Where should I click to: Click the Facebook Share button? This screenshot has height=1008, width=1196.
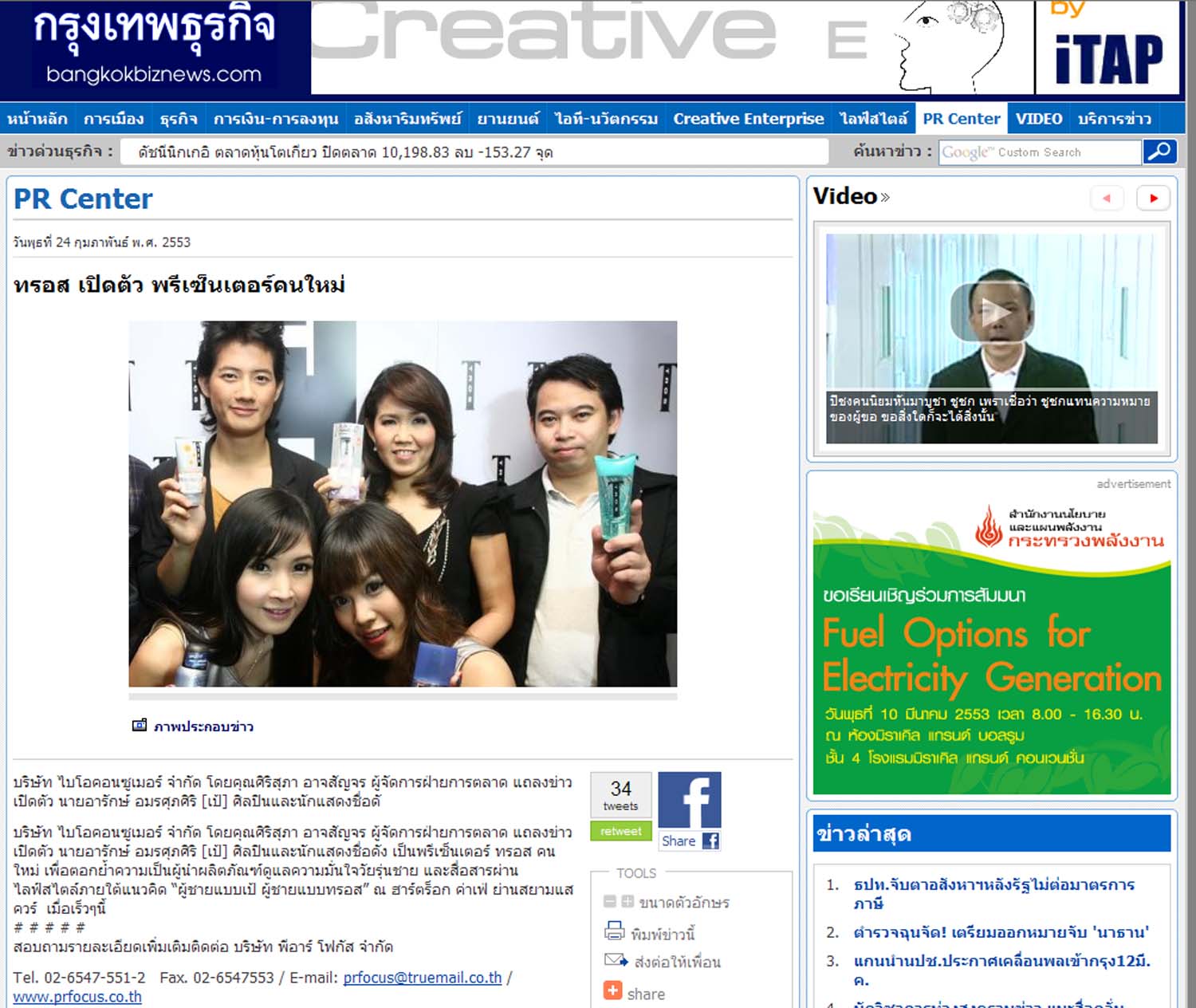click(x=690, y=841)
